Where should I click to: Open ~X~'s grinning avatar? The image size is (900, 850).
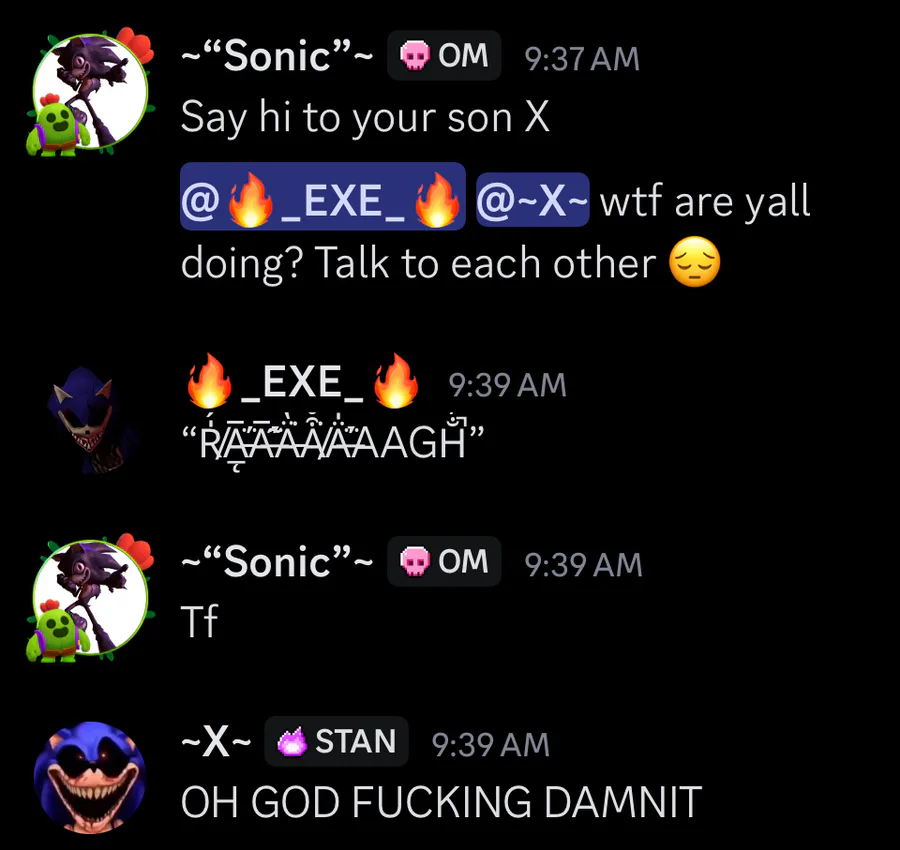(x=90, y=777)
